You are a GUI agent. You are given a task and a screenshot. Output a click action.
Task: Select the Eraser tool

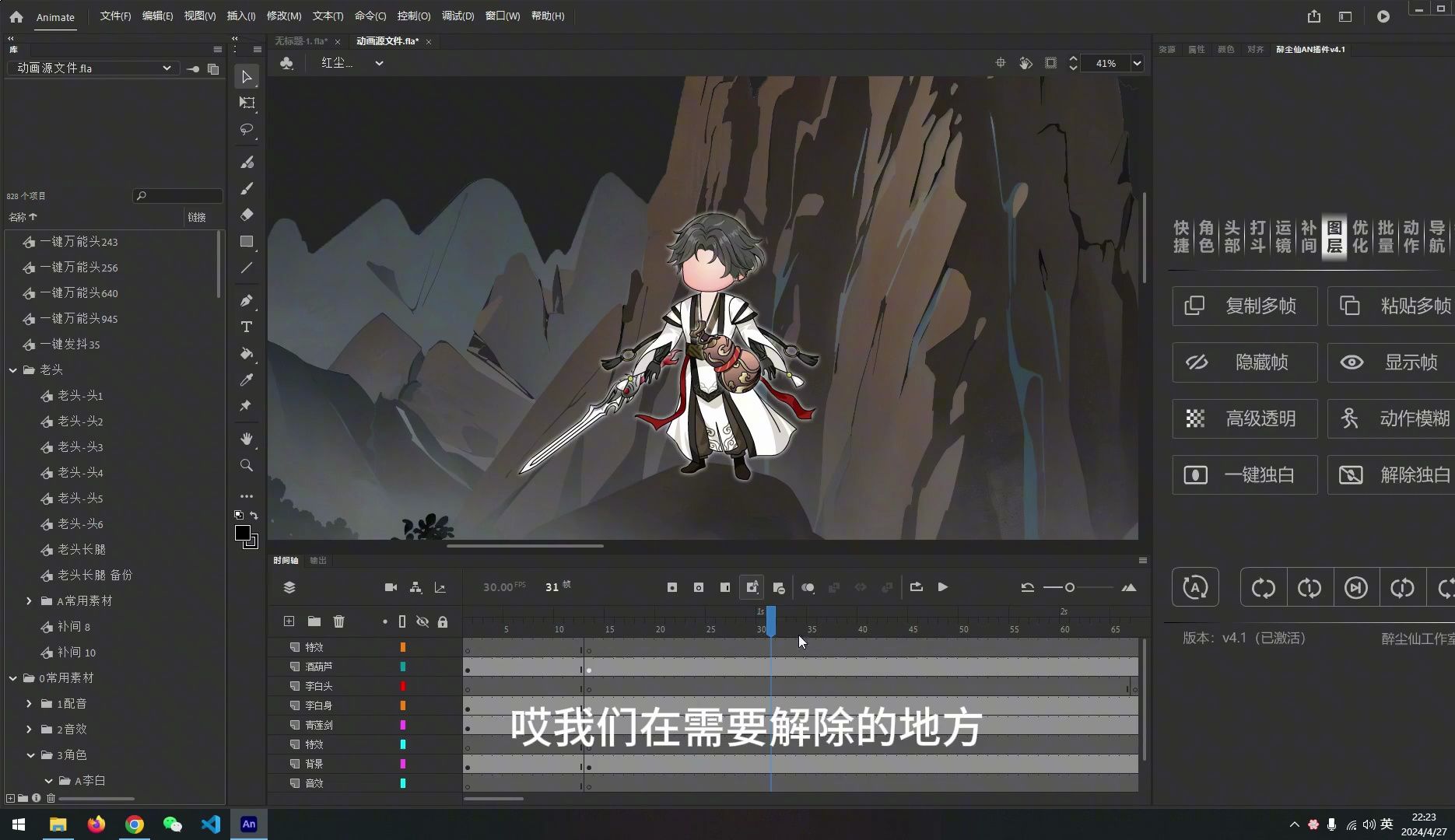tap(247, 215)
